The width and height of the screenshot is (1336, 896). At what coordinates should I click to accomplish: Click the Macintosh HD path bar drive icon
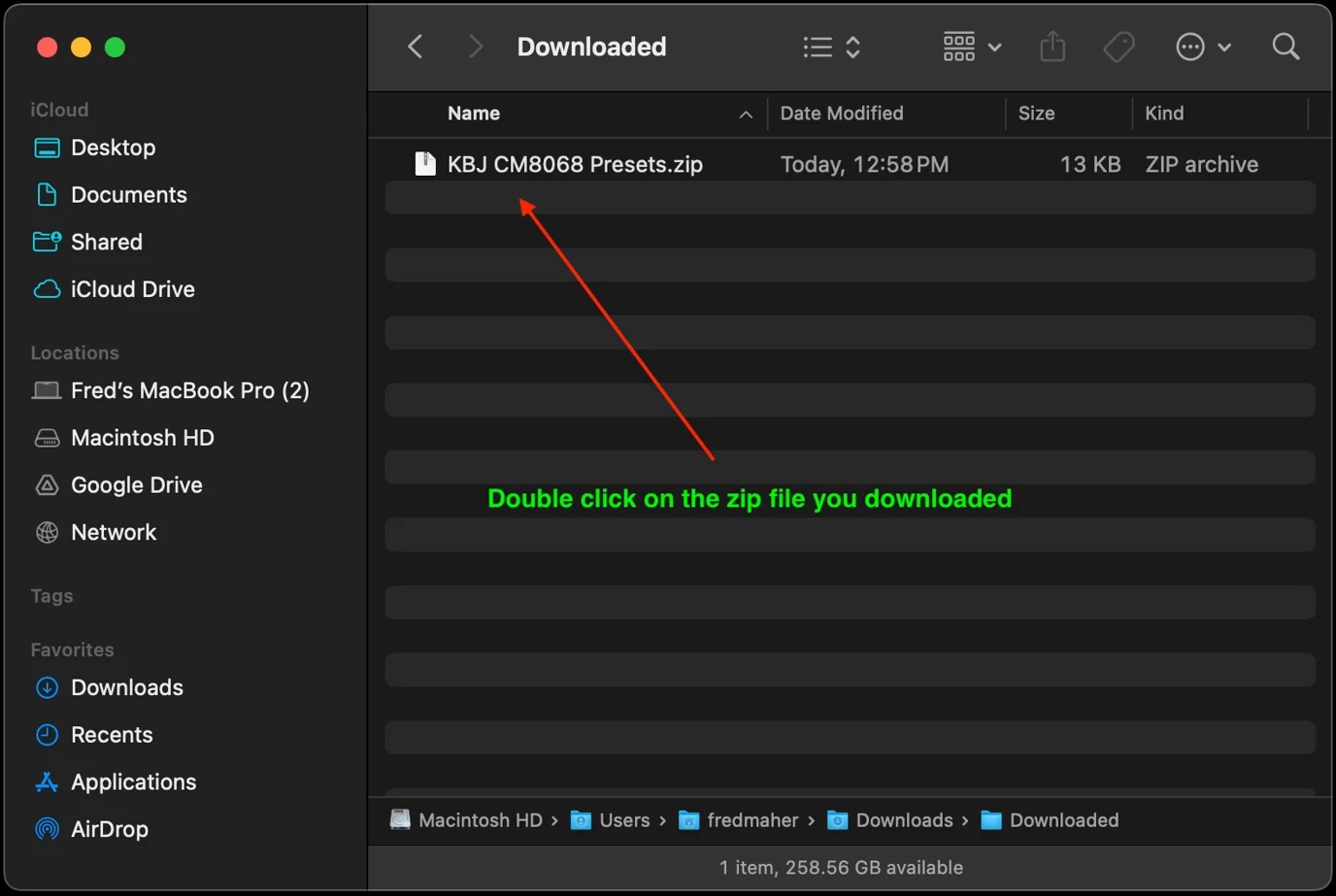(400, 820)
